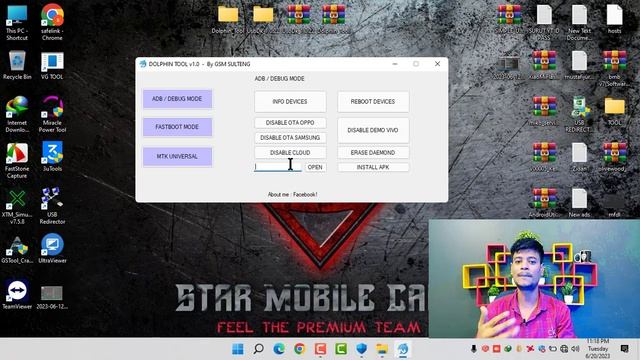Select Internet Download Manager desktop icon
Viewport: 640px width, 360px height.
(17, 114)
